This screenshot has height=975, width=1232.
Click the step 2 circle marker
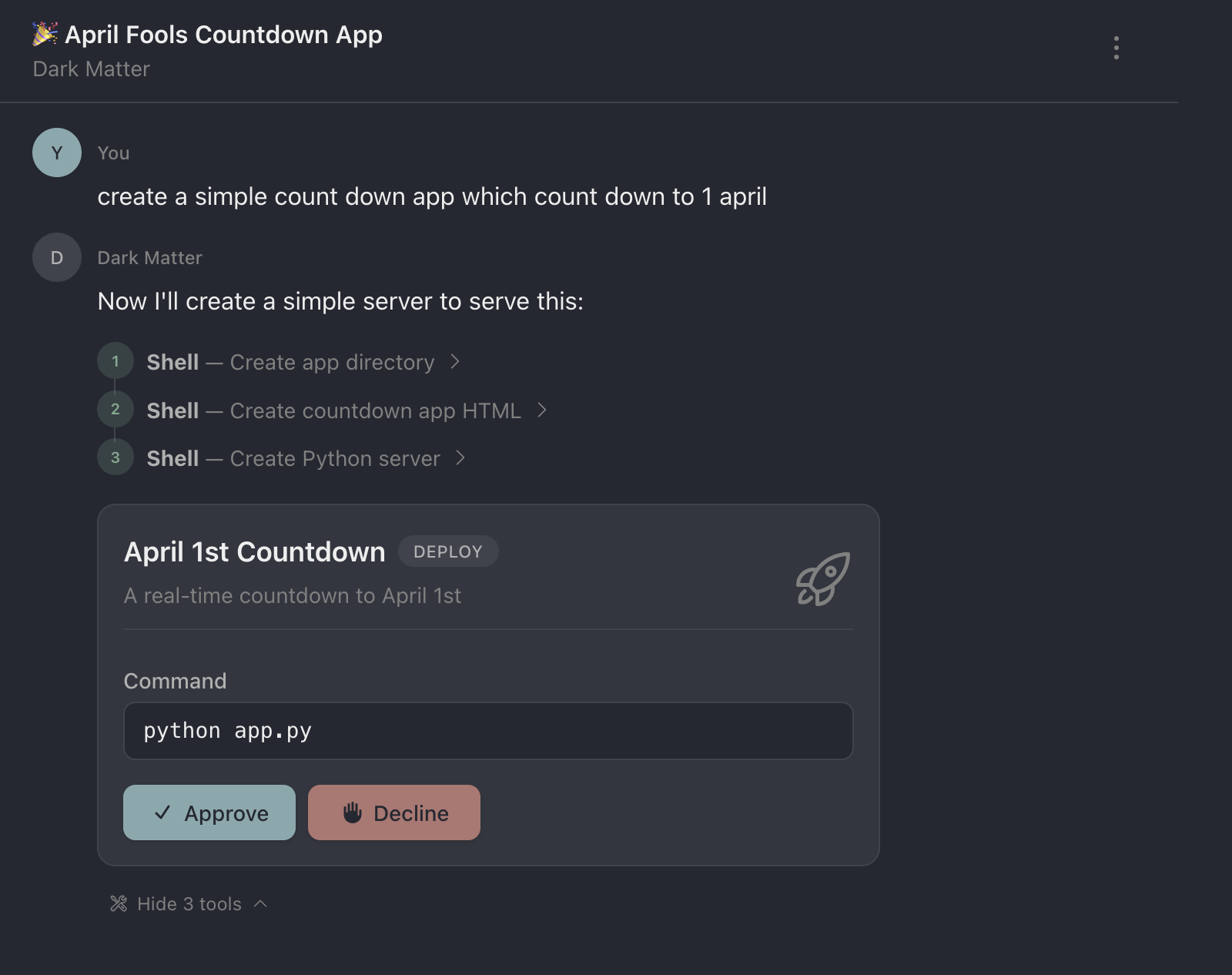tap(115, 410)
